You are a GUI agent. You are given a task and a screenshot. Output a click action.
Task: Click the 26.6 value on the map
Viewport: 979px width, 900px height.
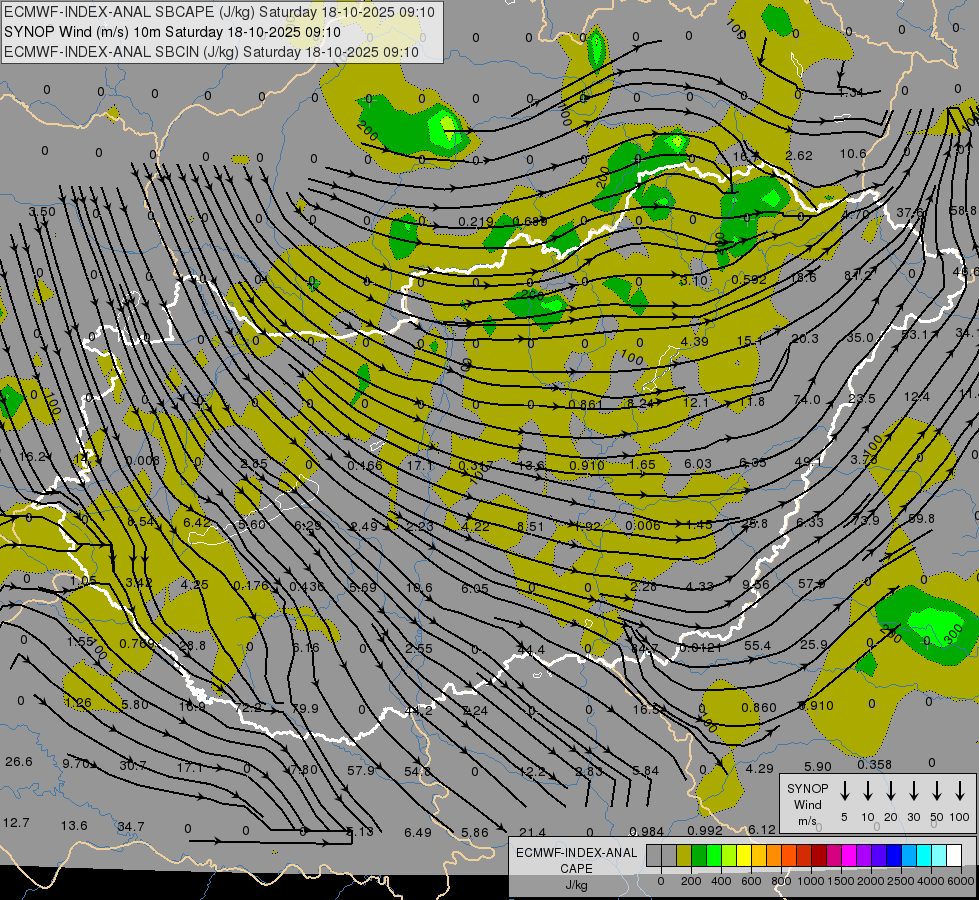pyautogui.click(x=18, y=761)
